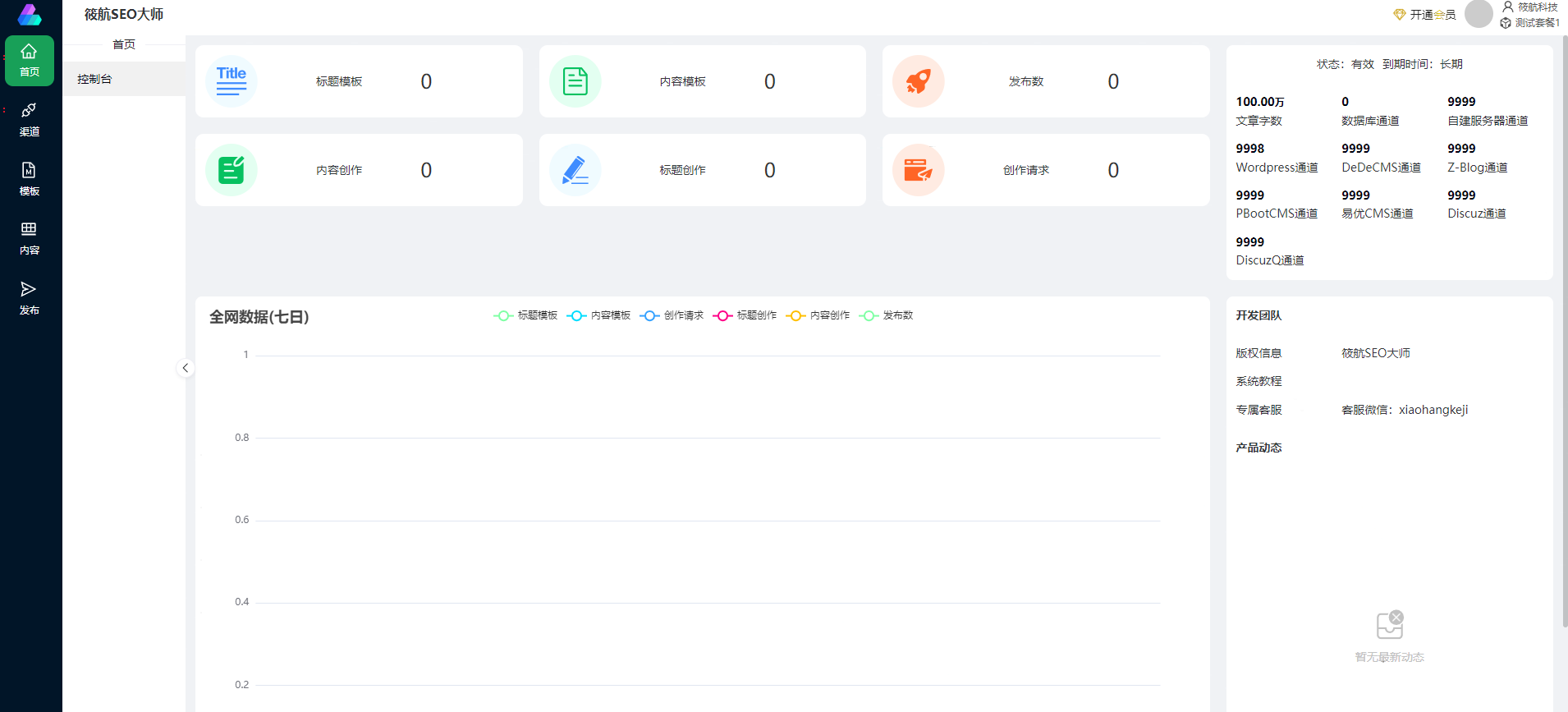Open the 首页 home sidebar icon
This screenshot has width=1568, height=712.
[x=30, y=61]
